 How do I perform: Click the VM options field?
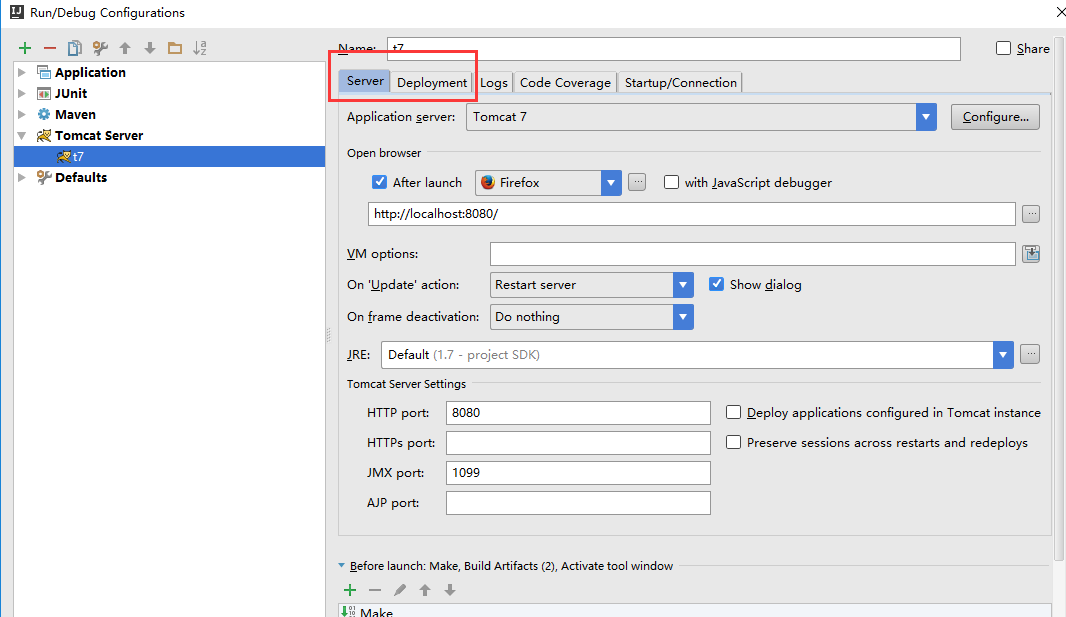tap(753, 254)
